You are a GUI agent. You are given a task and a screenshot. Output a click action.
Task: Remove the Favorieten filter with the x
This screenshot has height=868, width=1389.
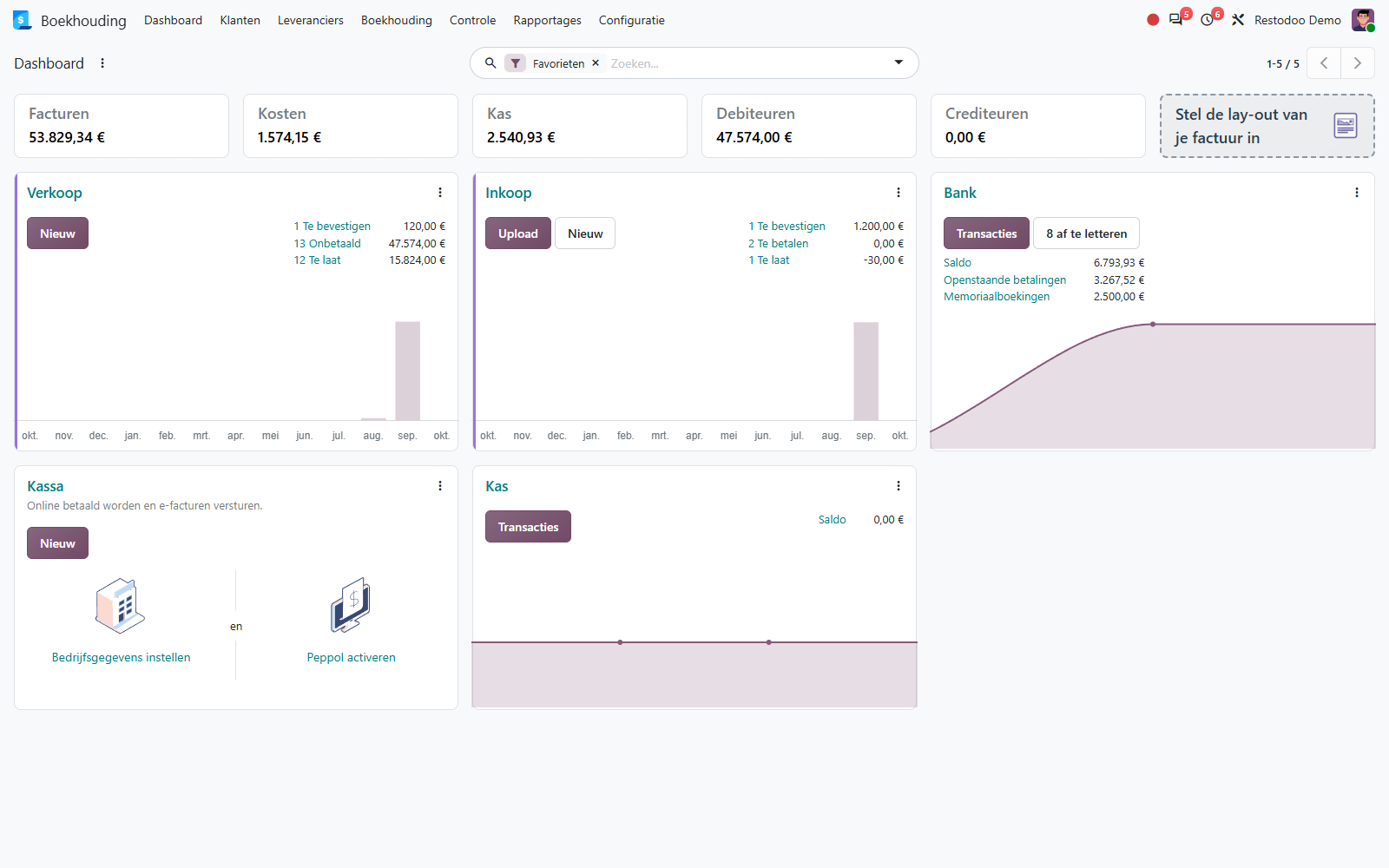pos(596,63)
